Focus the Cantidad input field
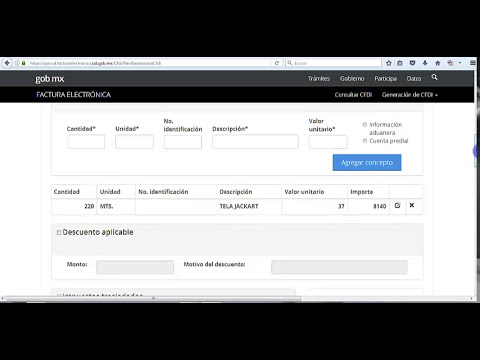Viewport: 480px width, 360px height. click(86, 142)
